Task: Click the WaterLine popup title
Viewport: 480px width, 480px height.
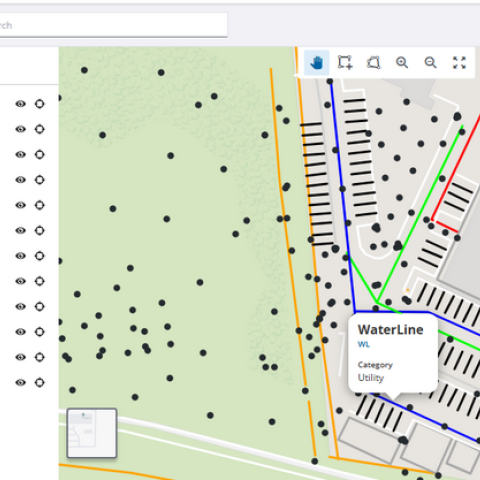Action: 390,330
